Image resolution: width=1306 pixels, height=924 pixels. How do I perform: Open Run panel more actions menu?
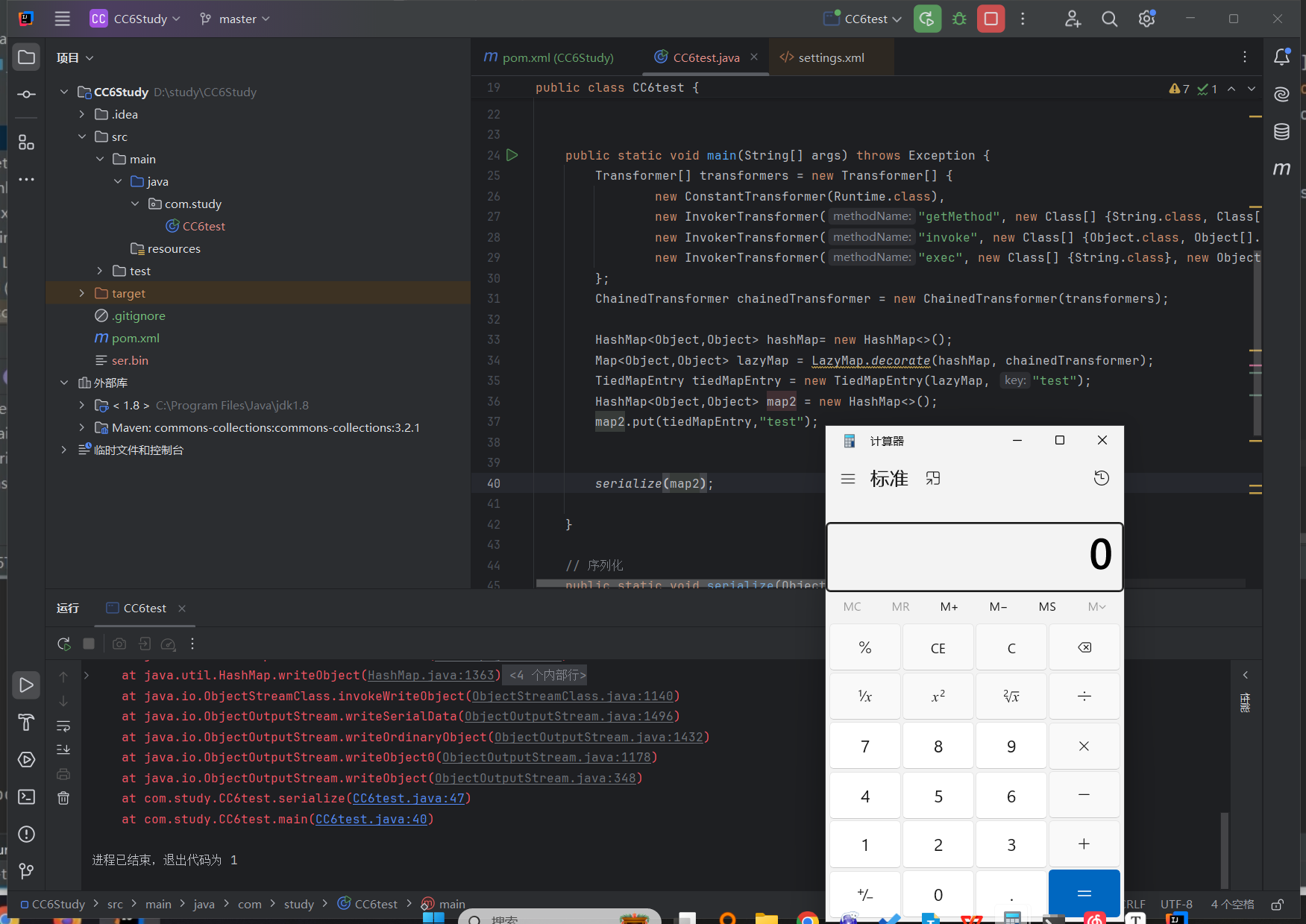click(x=192, y=644)
